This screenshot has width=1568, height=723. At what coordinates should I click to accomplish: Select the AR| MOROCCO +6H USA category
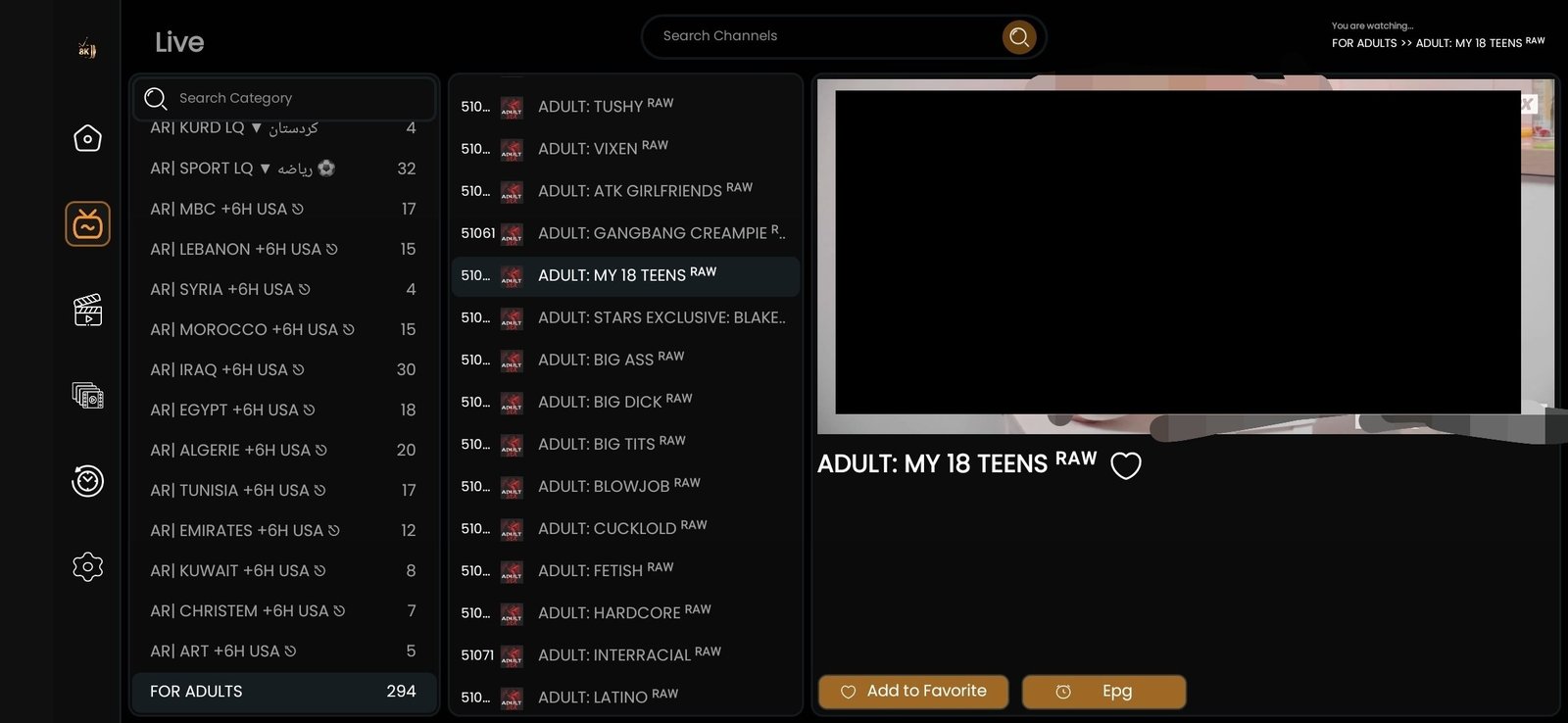283,329
